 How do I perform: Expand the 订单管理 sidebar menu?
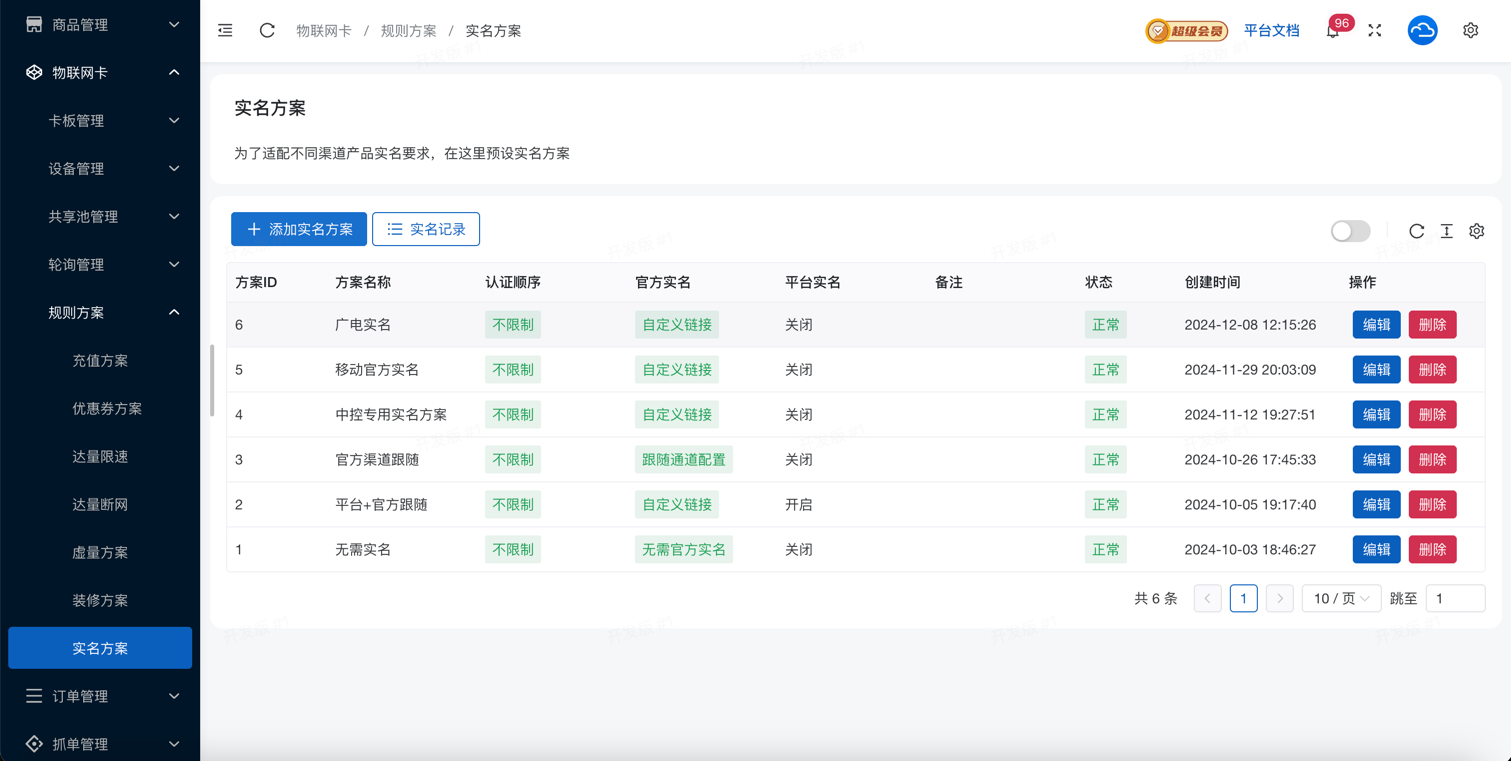point(100,696)
